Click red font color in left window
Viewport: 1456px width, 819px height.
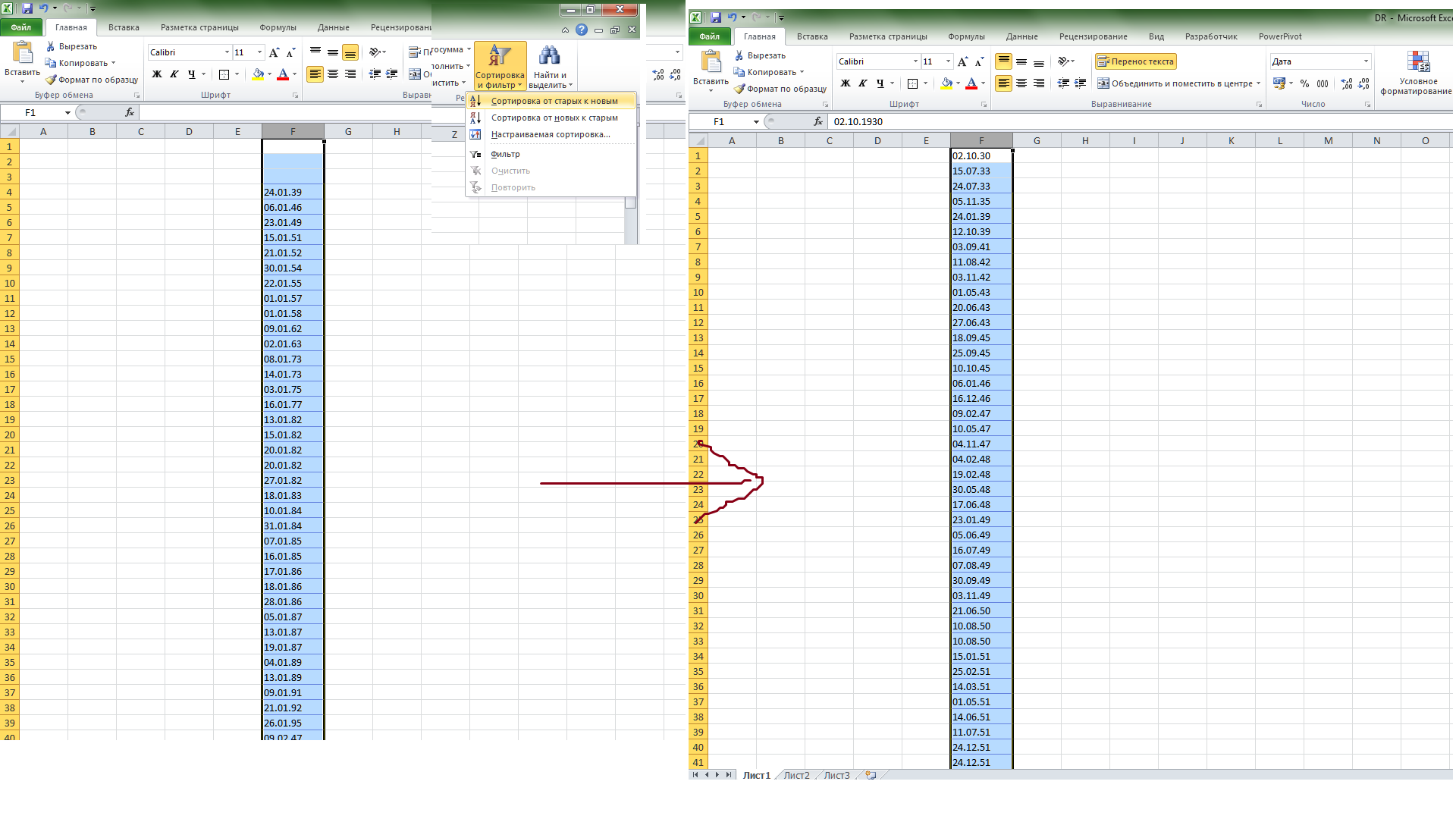coord(283,74)
